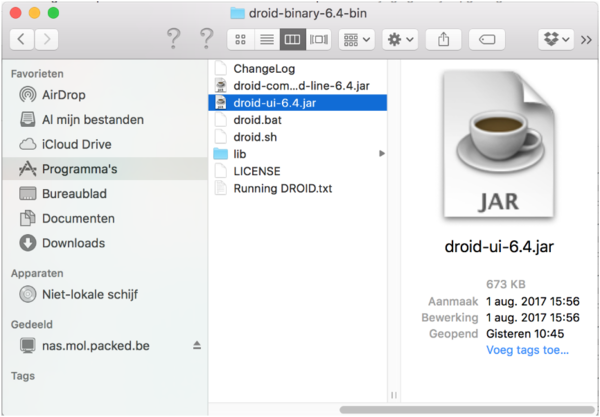This screenshot has width=600, height=417.
Task: Switch to list view
Action: click(266, 39)
